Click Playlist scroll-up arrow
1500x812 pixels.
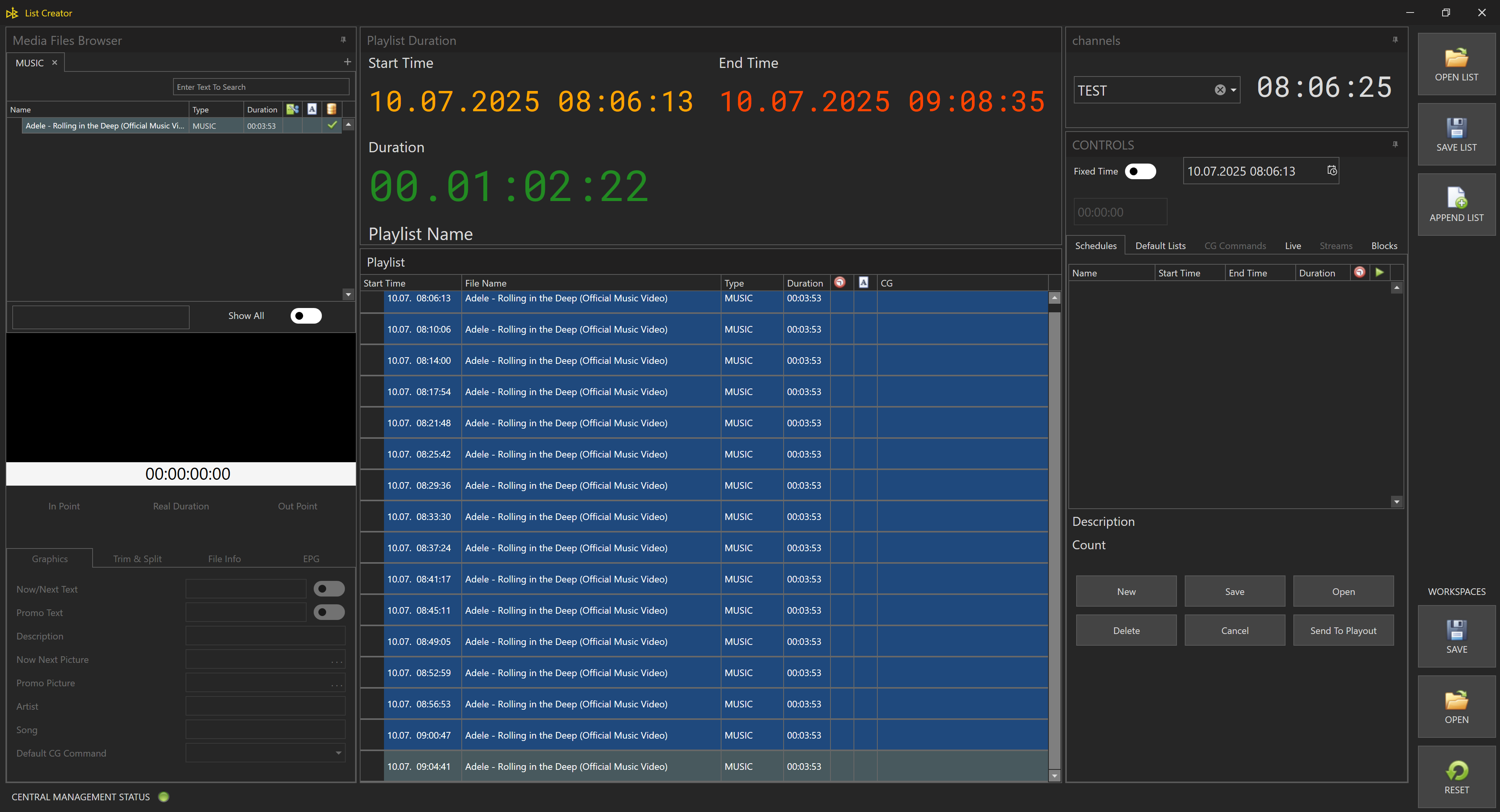click(x=1054, y=297)
